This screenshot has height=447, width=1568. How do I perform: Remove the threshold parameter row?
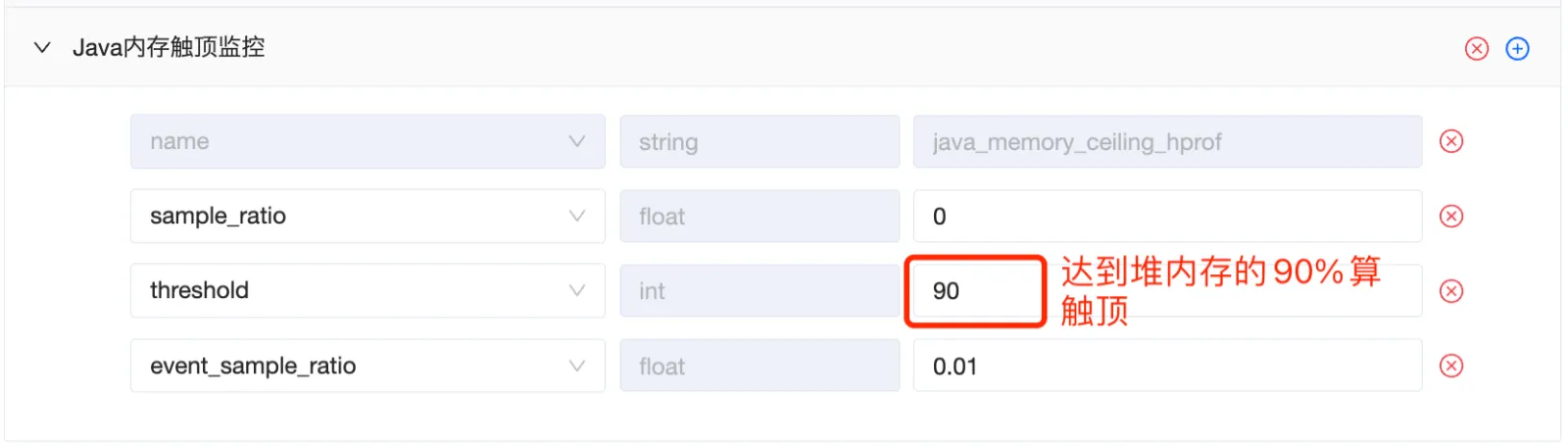coord(1451,291)
